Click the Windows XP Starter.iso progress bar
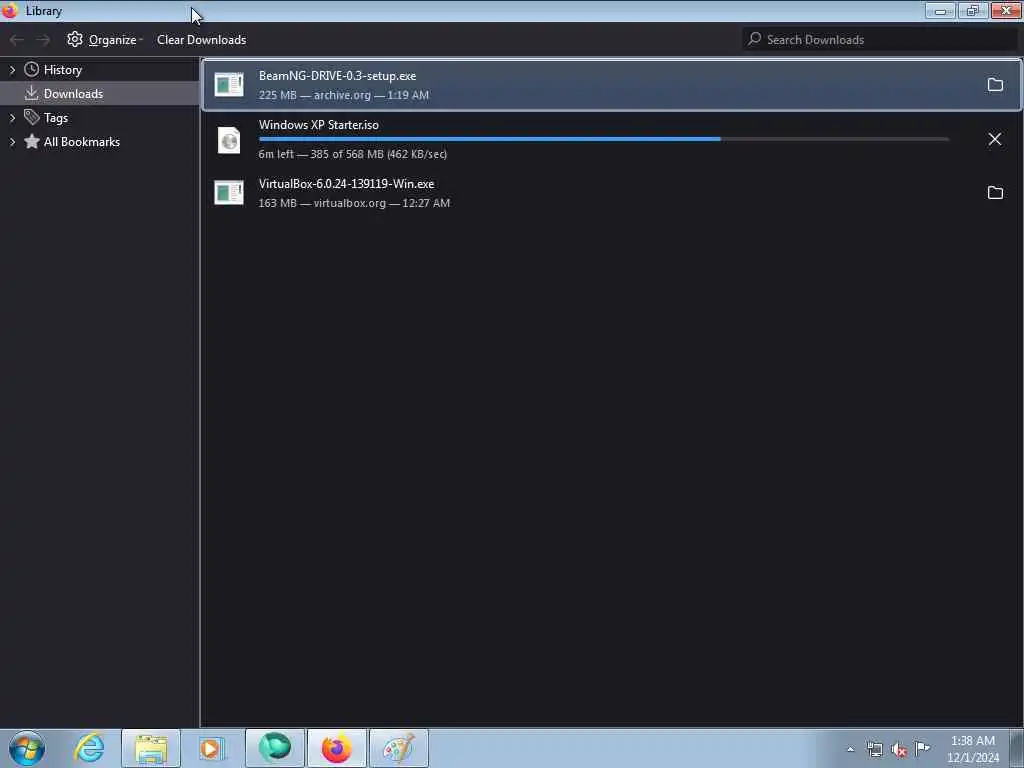1024x768 pixels. point(603,139)
